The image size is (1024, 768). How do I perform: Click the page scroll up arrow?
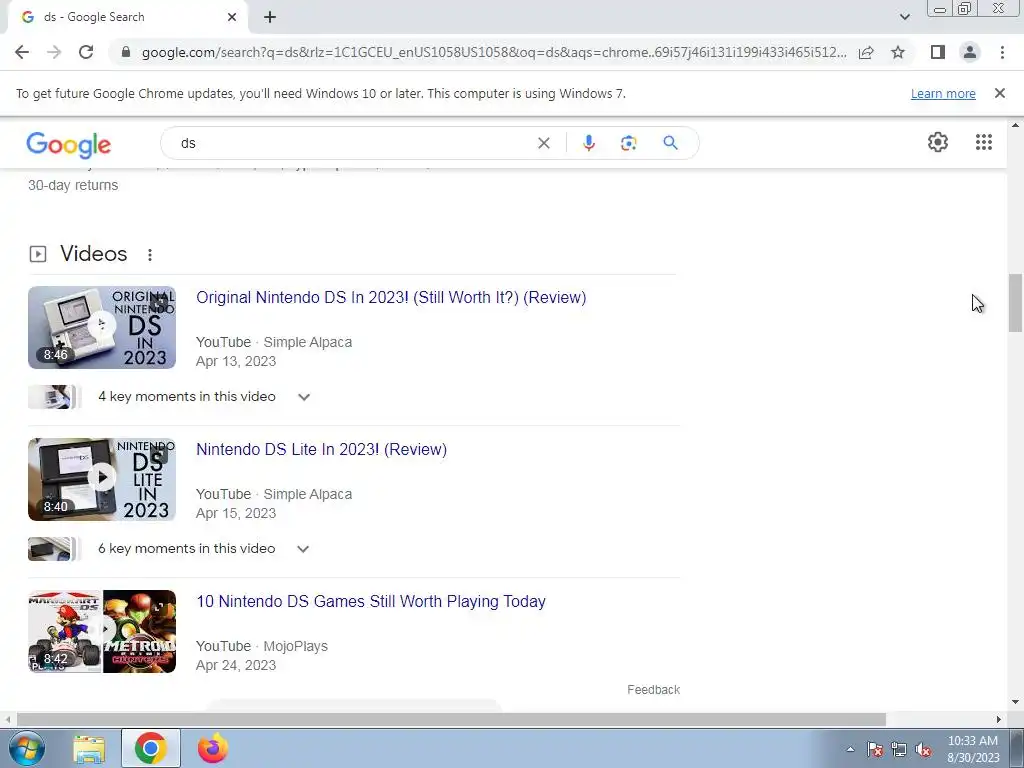click(x=1015, y=125)
